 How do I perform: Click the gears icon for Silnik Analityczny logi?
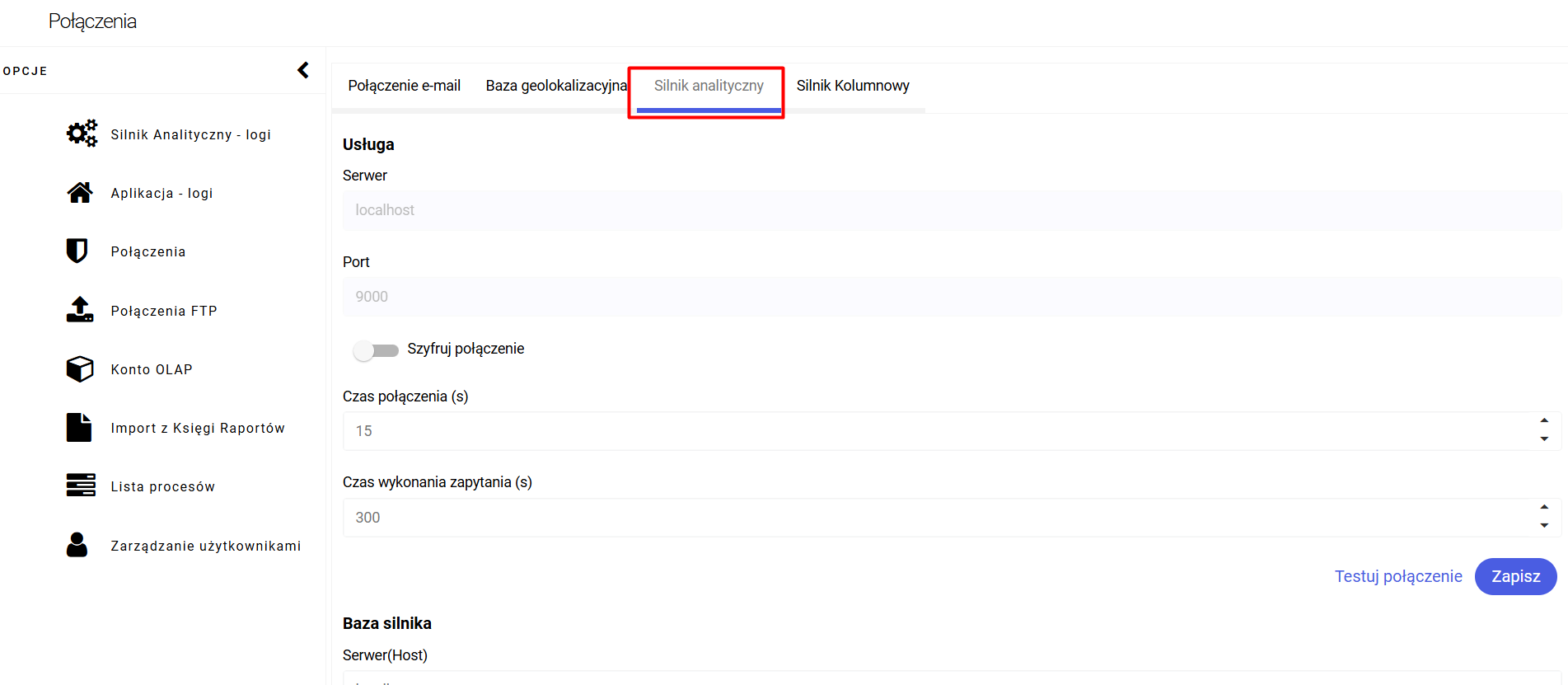[x=82, y=134]
